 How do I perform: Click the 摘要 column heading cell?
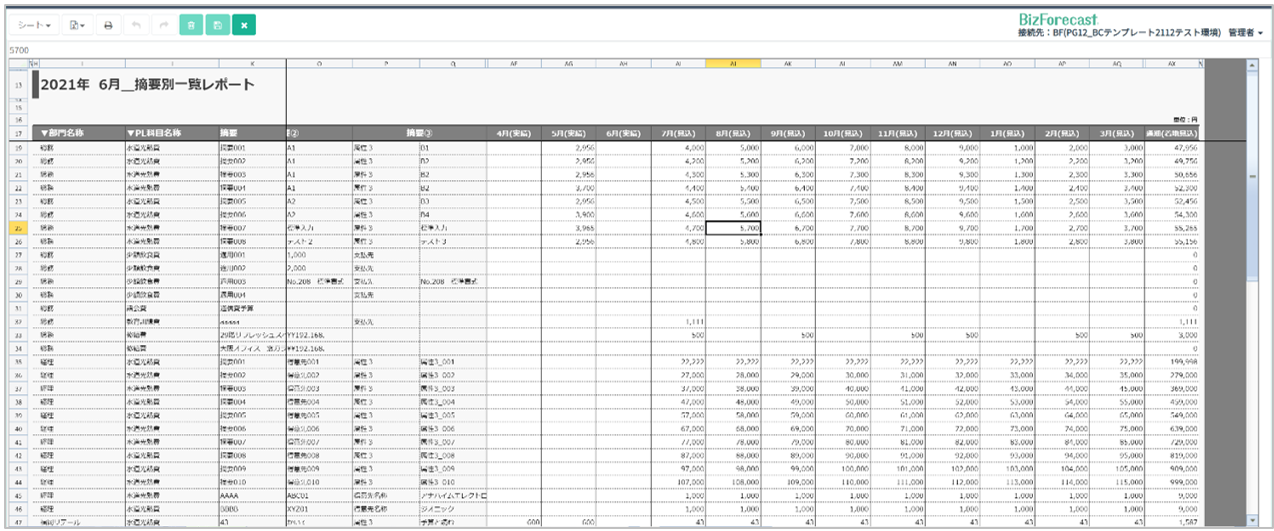coord(230,133)
